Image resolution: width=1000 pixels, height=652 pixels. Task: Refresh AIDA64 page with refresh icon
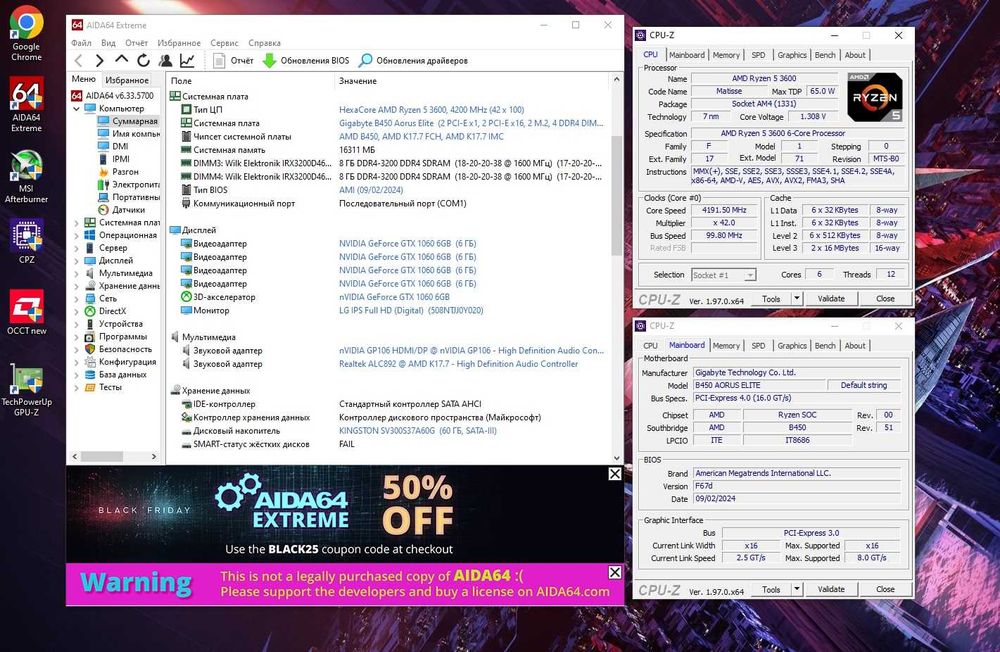click(x=143, y=61)
